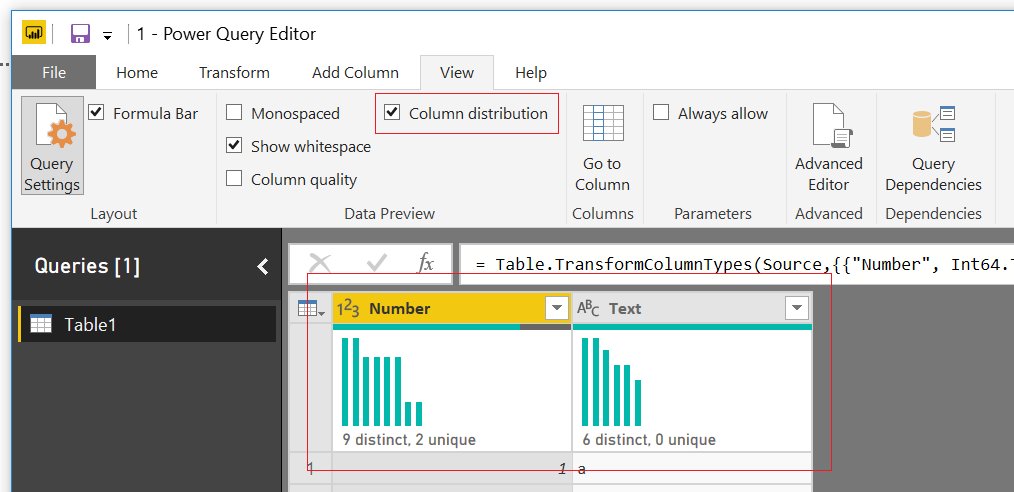Open the Number column filter dropdown
This screenshot has height=492, width=1014.
point(557,309)
